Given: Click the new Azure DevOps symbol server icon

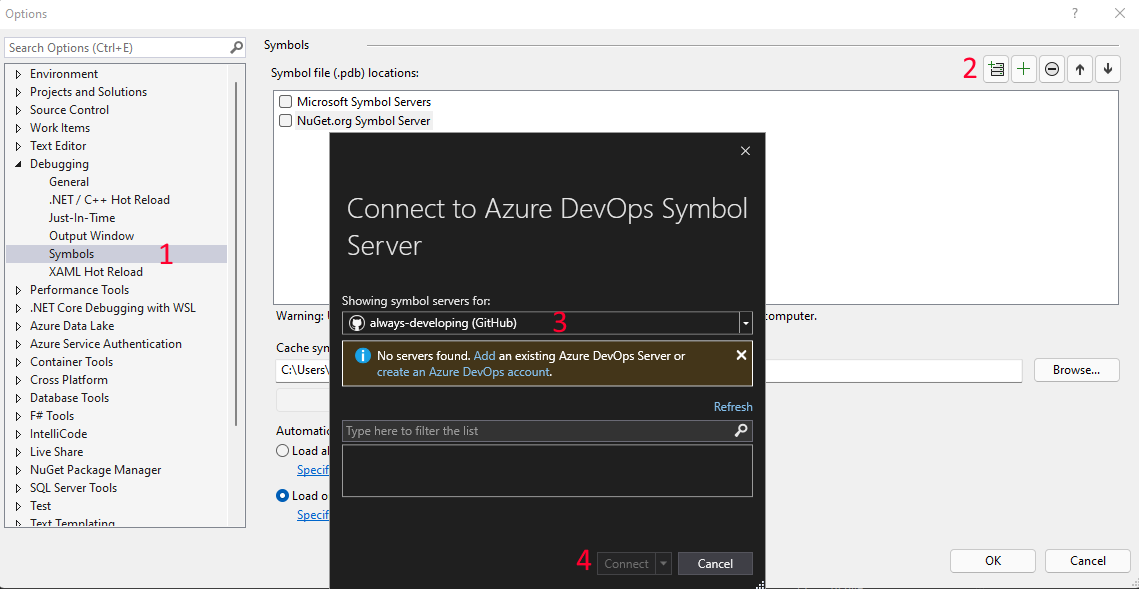Looking at the screenshot, I should tap(996, 69).
